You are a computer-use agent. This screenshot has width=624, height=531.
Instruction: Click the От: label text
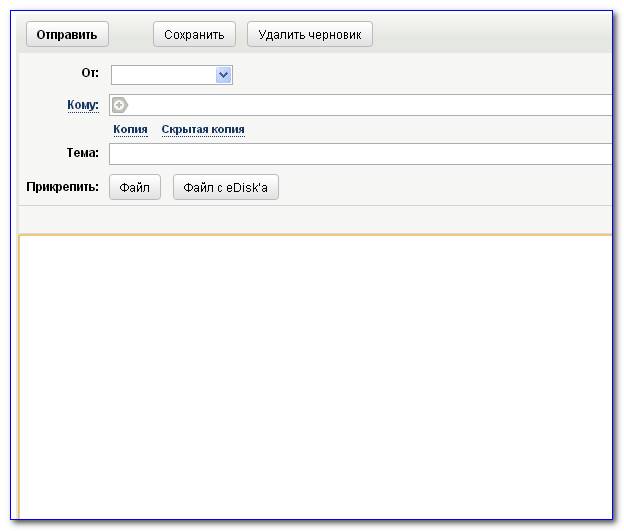(x=90, y=74)
